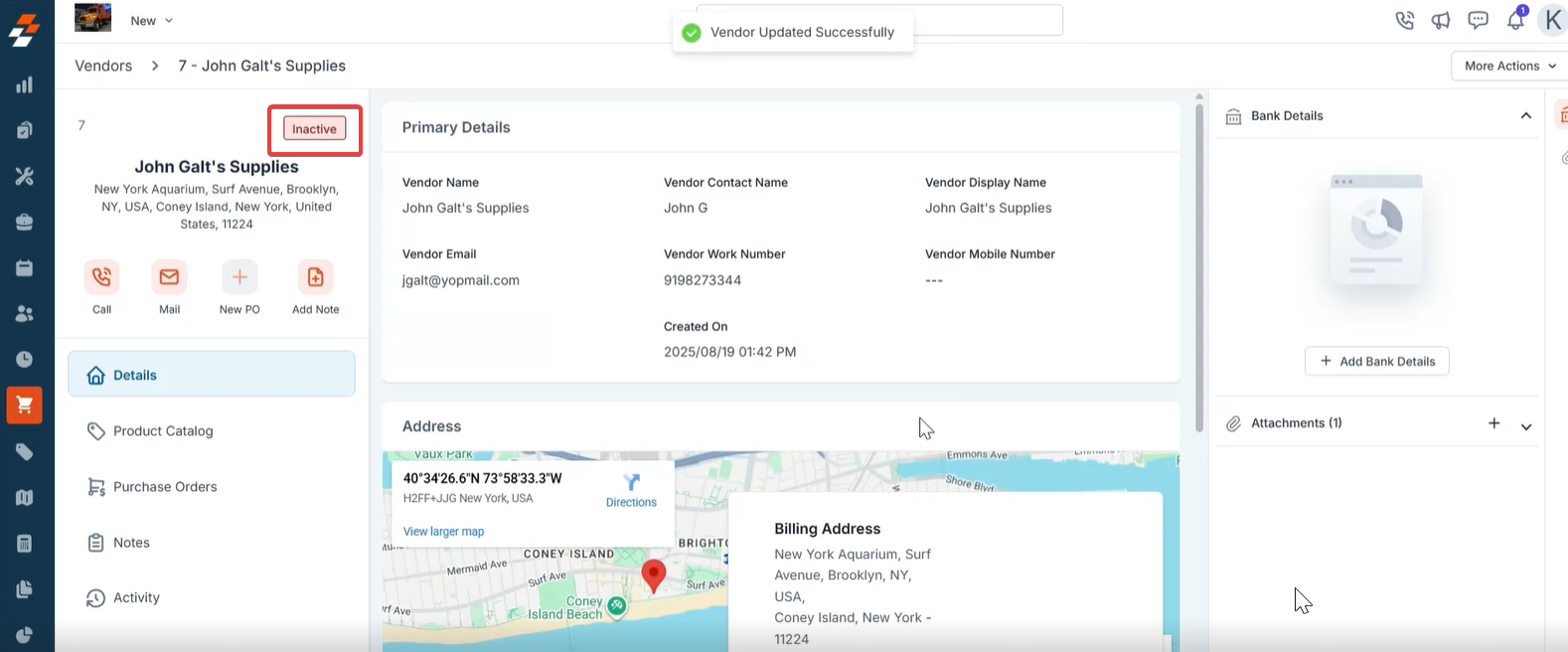Open the tools wrench sidebar icon

point(25,176)
